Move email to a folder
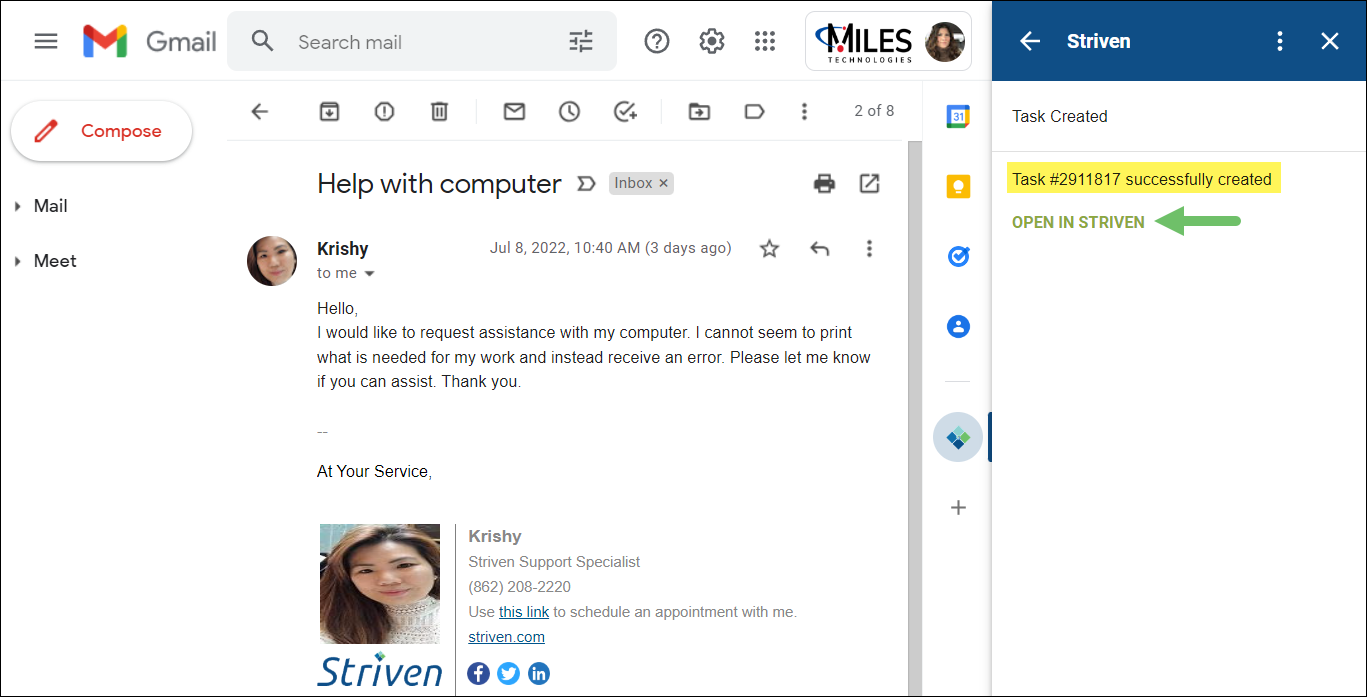Screen dimensions: 1367x697 [699, 111]
